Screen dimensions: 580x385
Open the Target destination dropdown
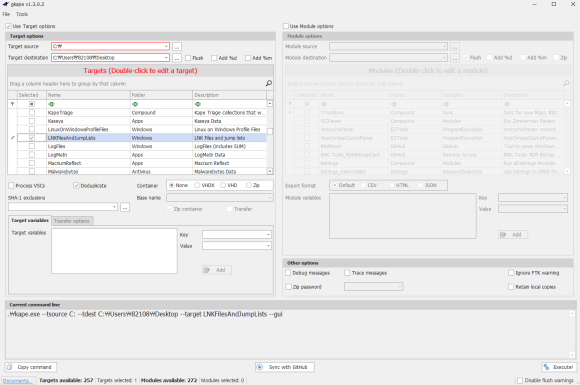(166, 58)
